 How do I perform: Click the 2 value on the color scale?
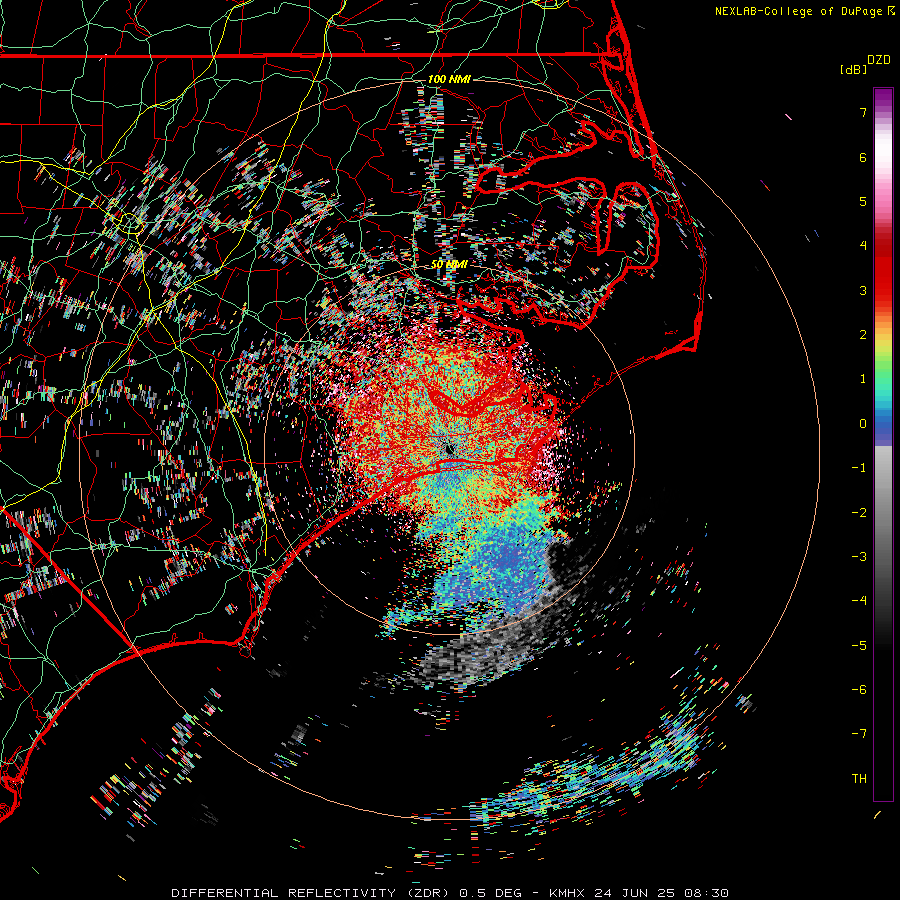pyautogui.click(x=863, y=335)
